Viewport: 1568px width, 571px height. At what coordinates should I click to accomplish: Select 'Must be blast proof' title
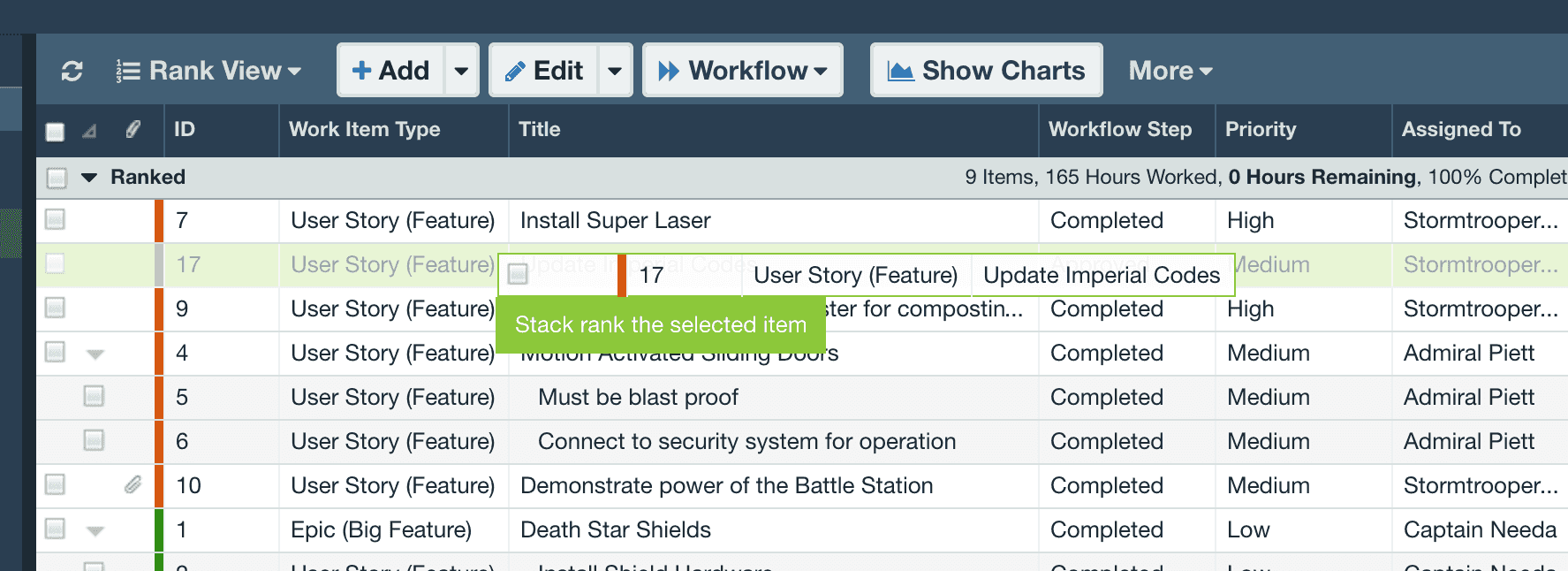click(638, 397)
